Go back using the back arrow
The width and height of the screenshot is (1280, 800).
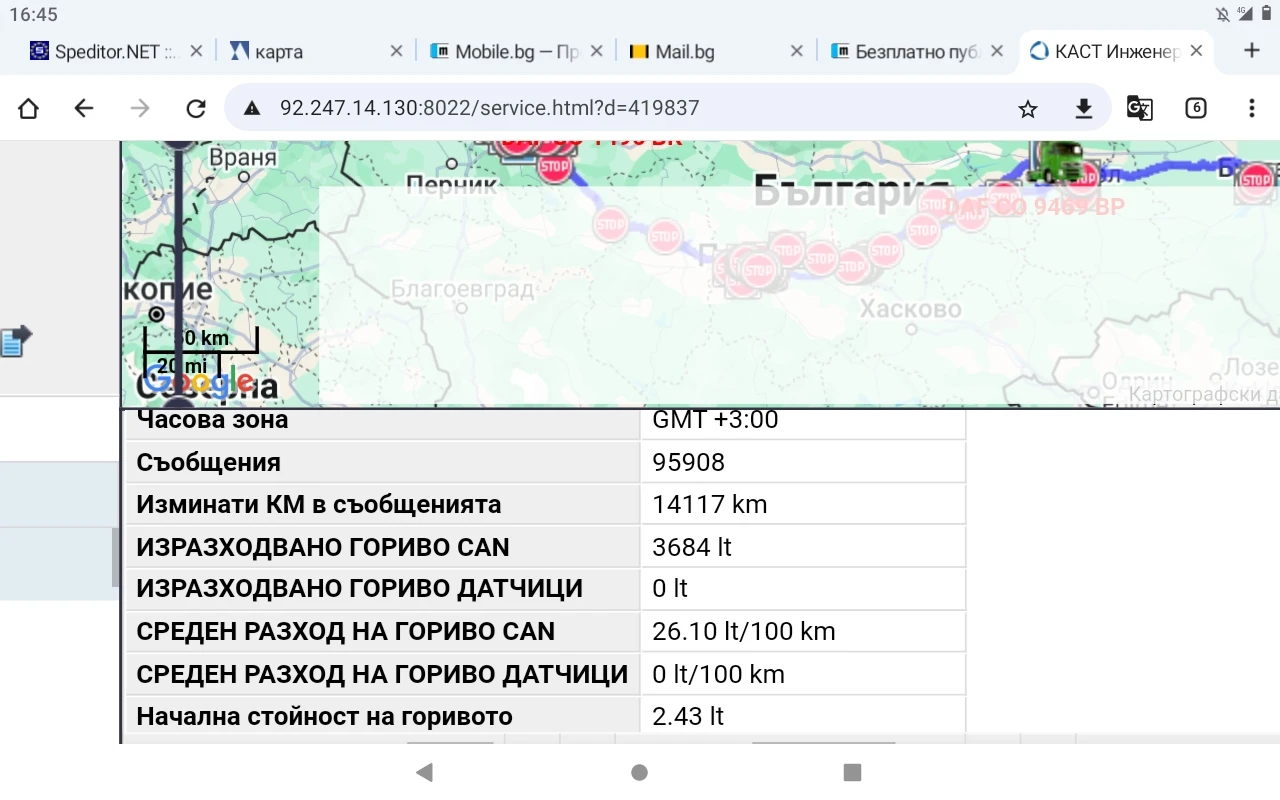tap(84, 108)
